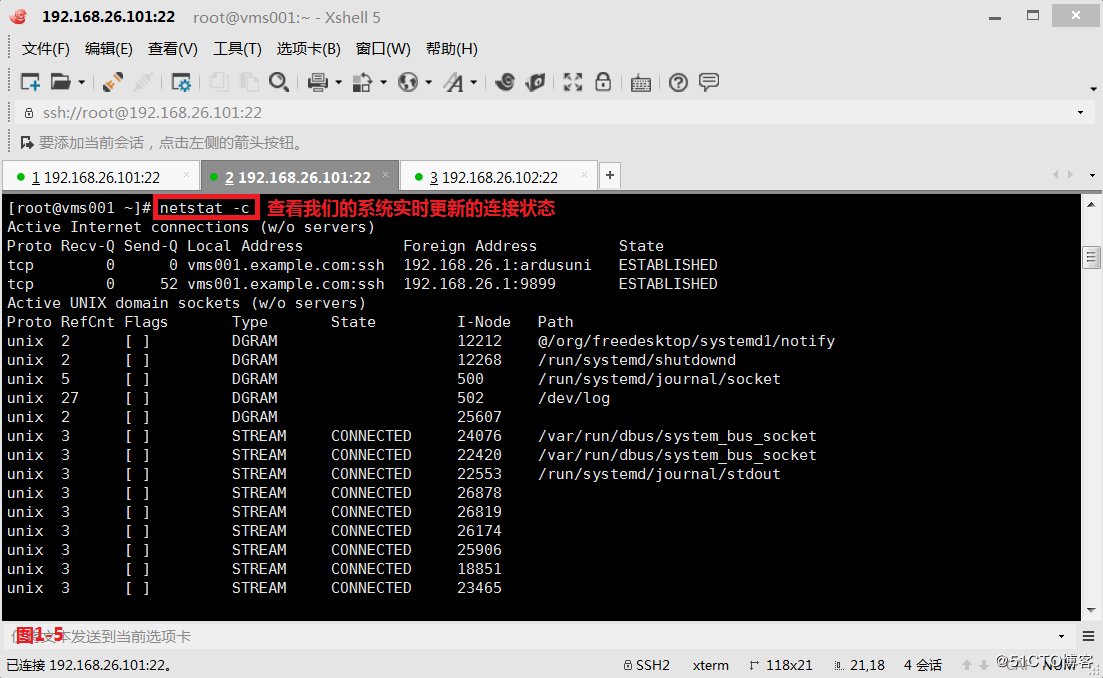The height and width of the screenshot is (678, 1103).
Task: Click the connect plug icon
Action: pyautogui.click(x=113, y=82)
